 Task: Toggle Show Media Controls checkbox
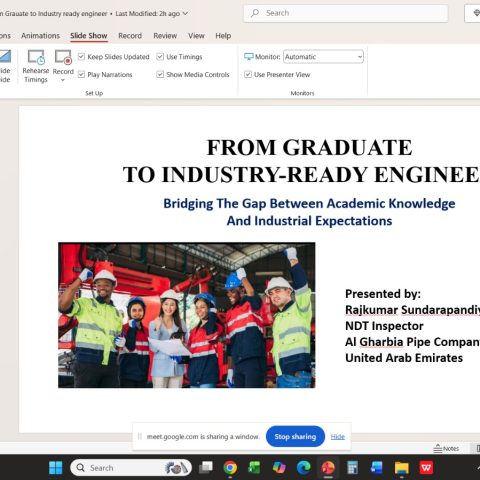pos(160,74)
